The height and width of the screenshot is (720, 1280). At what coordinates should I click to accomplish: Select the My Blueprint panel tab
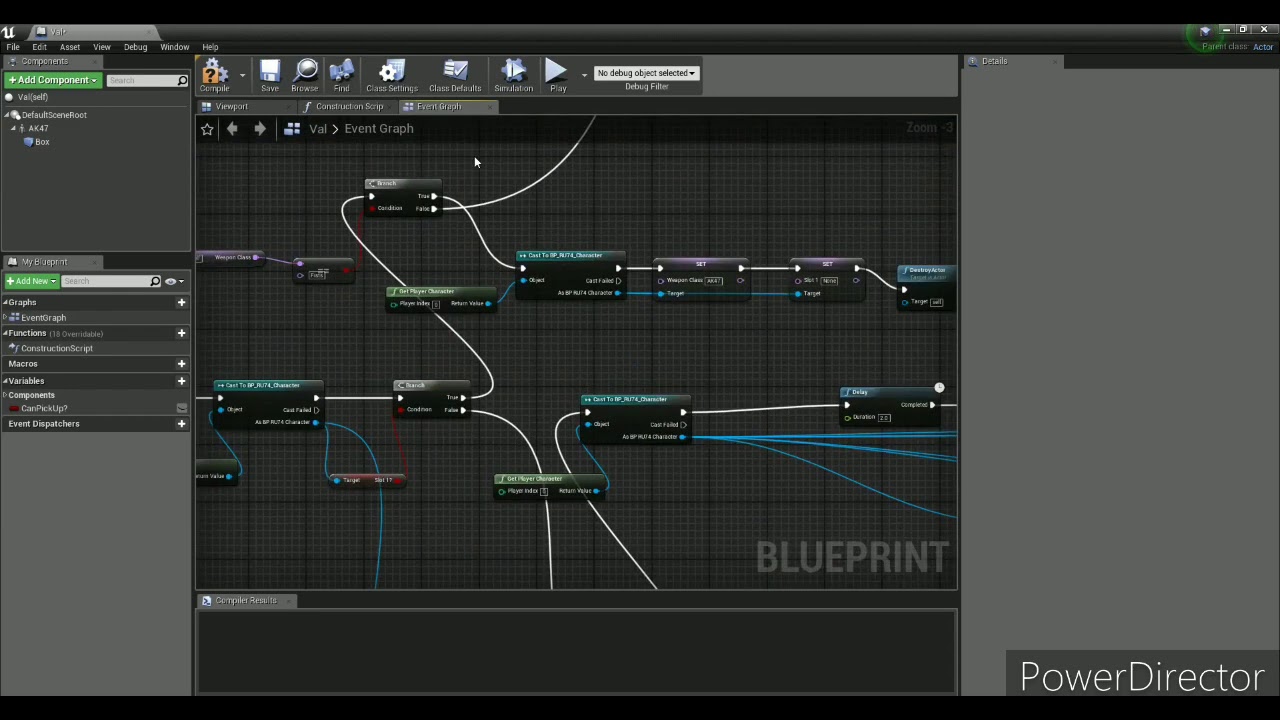coord(44,262)
